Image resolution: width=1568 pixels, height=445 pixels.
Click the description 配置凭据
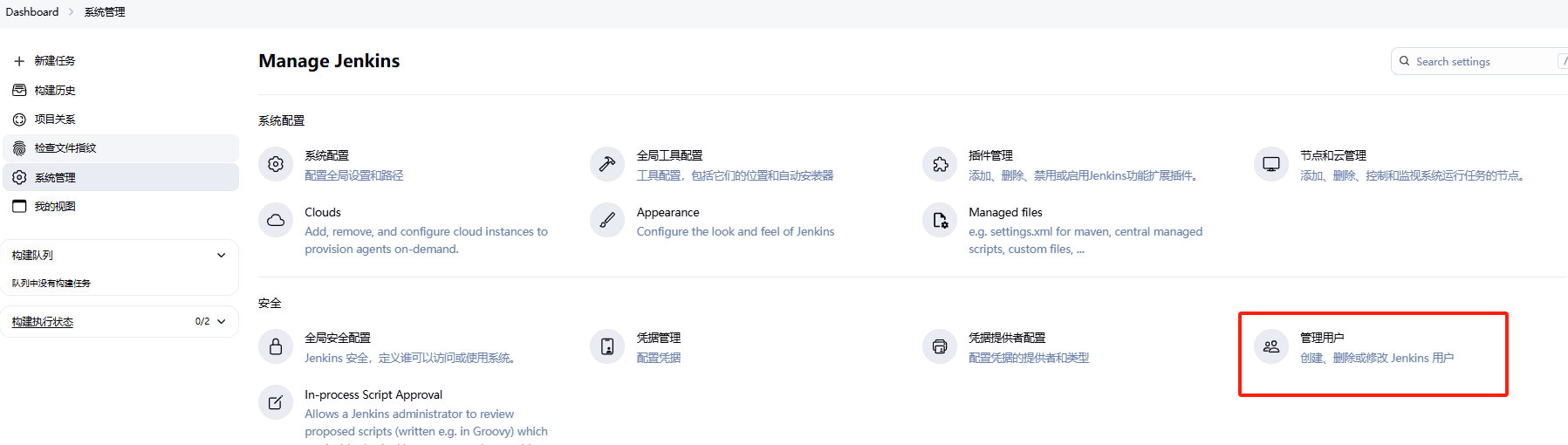click(x=659, y=358)
